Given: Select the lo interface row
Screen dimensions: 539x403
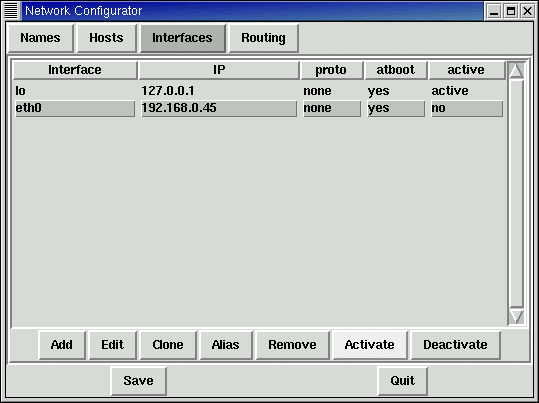Looking at the screenshot, I should coord(259,91).
